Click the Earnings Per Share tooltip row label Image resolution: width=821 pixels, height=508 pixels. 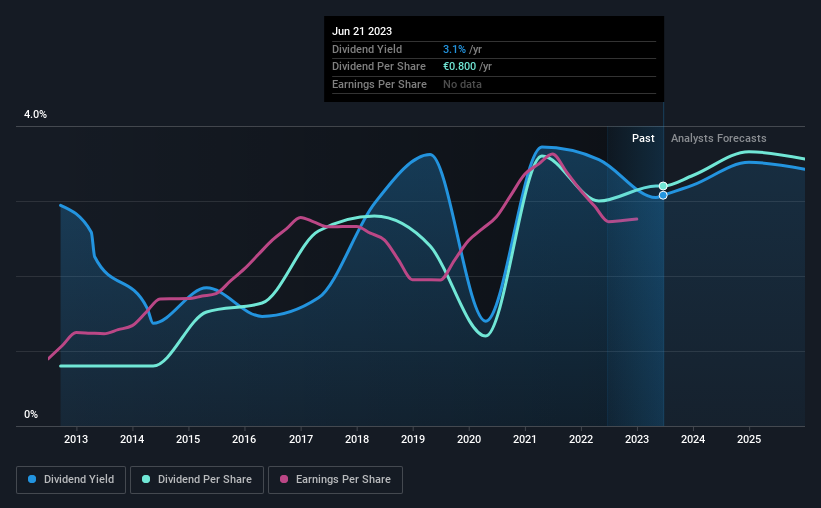(379, 84)
